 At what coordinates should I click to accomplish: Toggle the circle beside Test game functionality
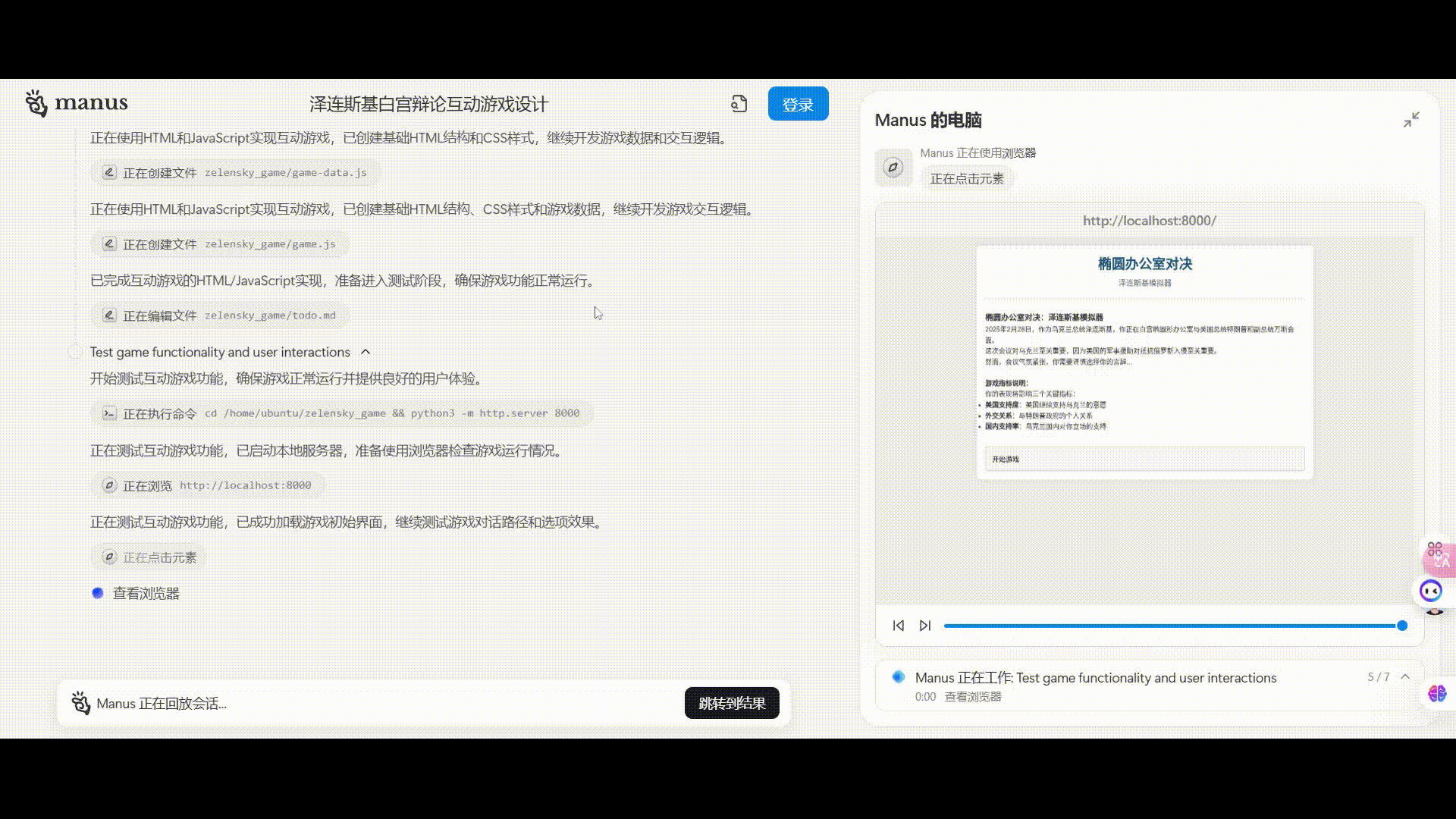click(x=74, y=352)
